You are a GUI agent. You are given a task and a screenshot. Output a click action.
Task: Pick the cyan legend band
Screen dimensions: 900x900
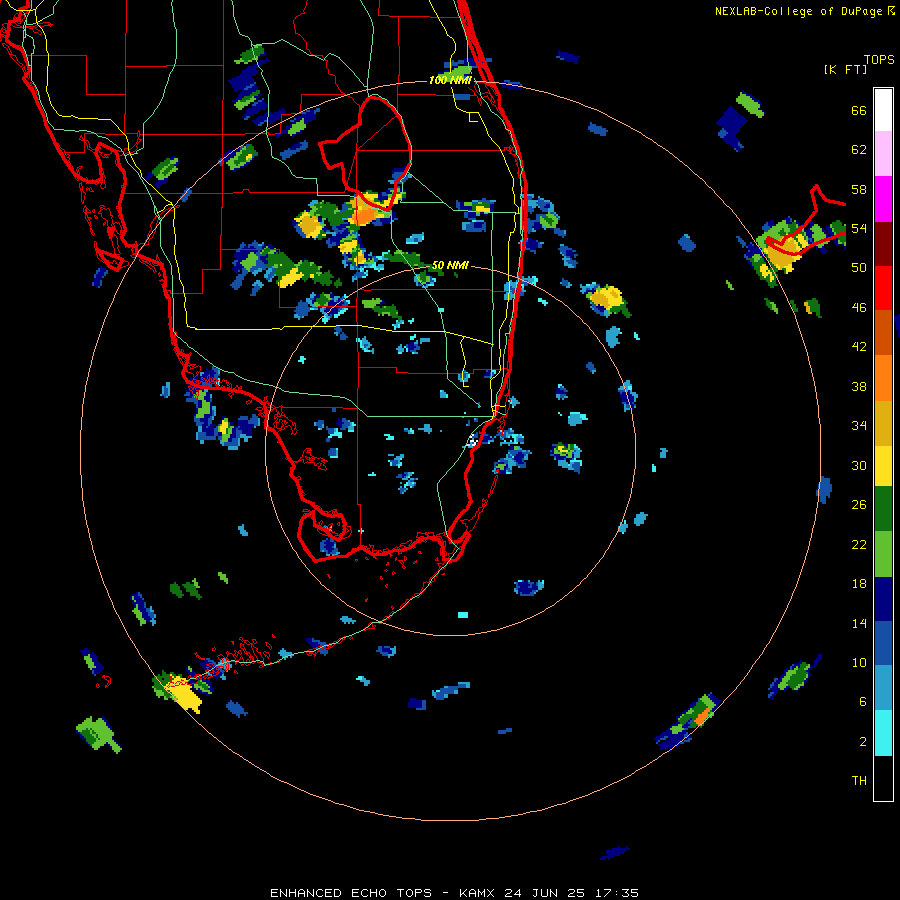883,733
